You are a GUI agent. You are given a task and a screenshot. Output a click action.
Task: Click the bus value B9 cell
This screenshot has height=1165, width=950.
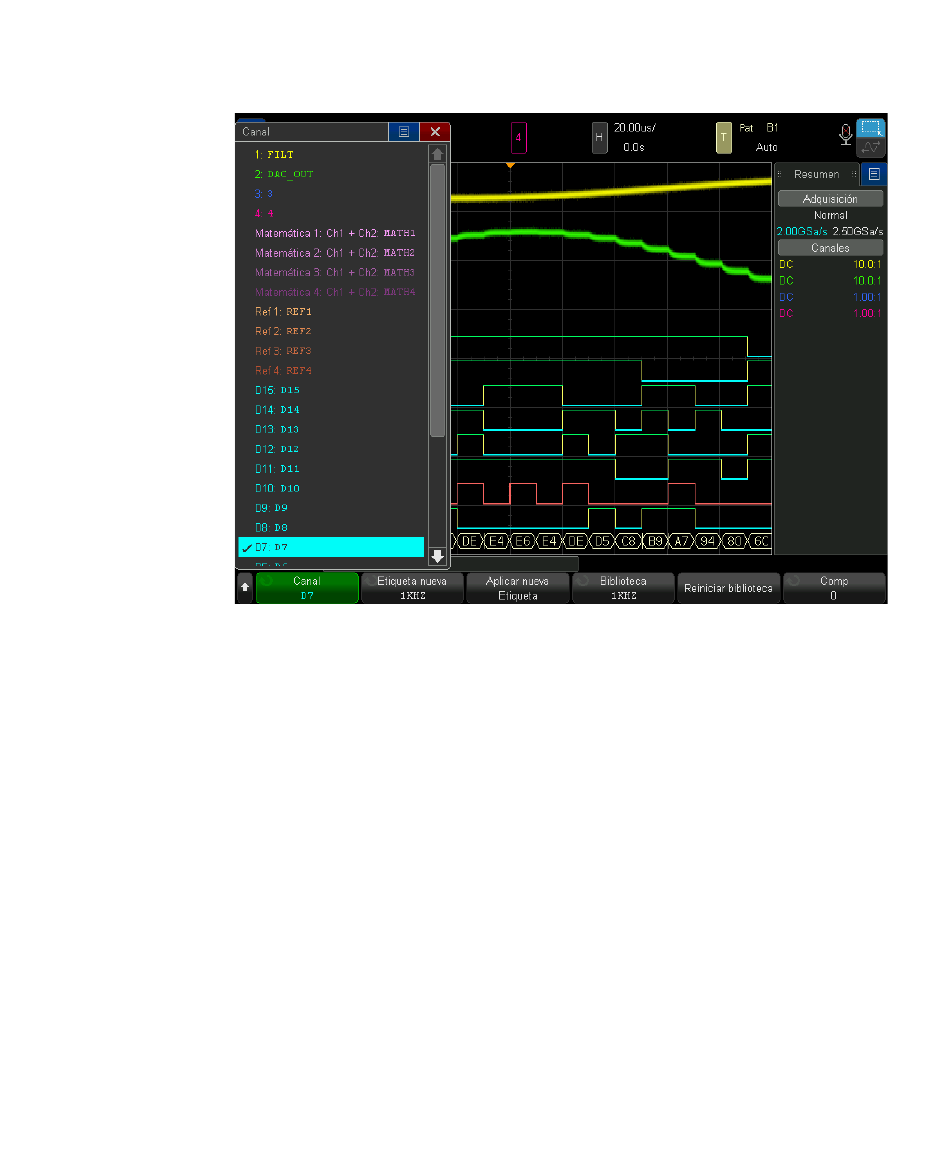coord(655,542)
